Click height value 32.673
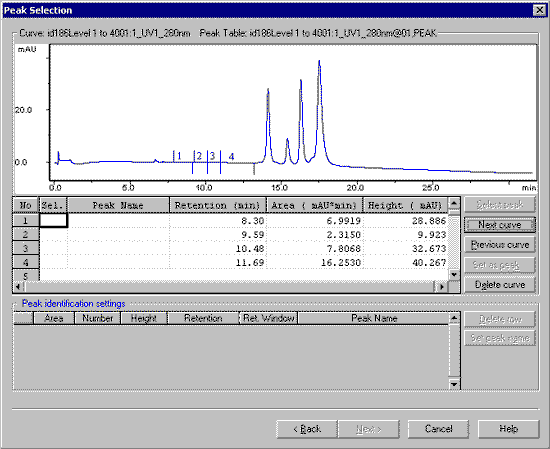 click(x=429, y=249)
